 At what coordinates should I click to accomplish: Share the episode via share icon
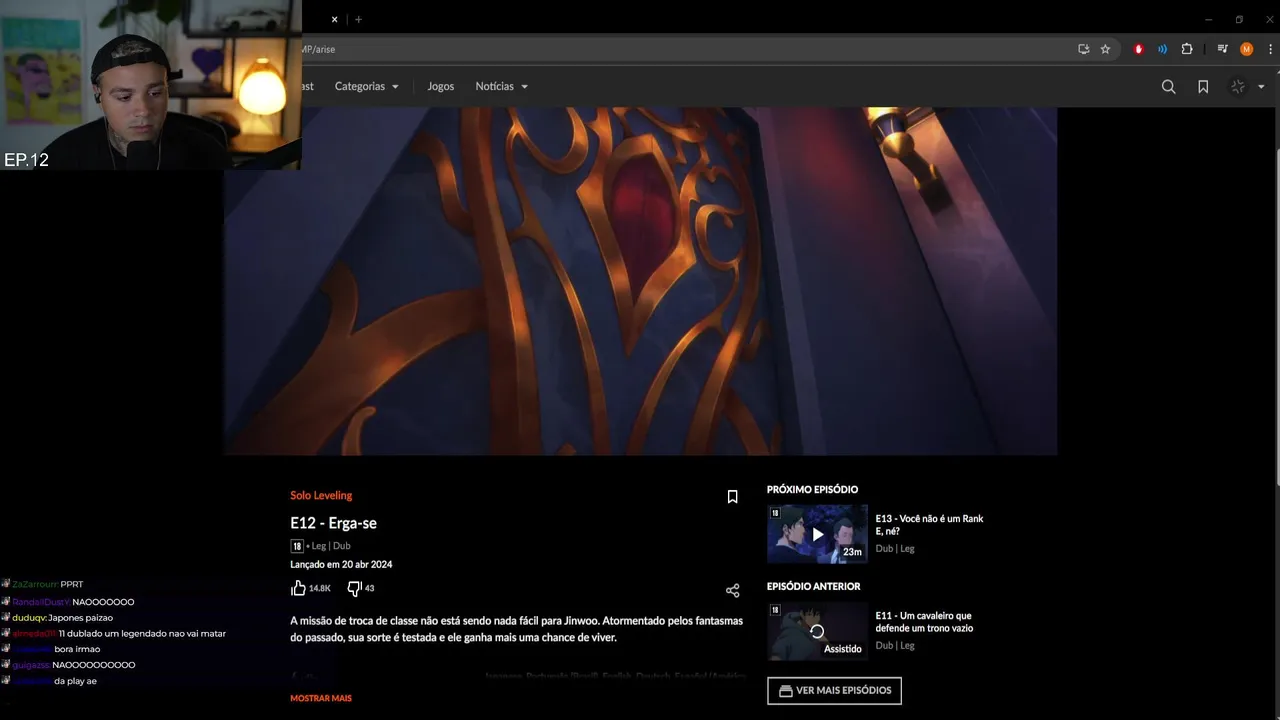(732, 591)
